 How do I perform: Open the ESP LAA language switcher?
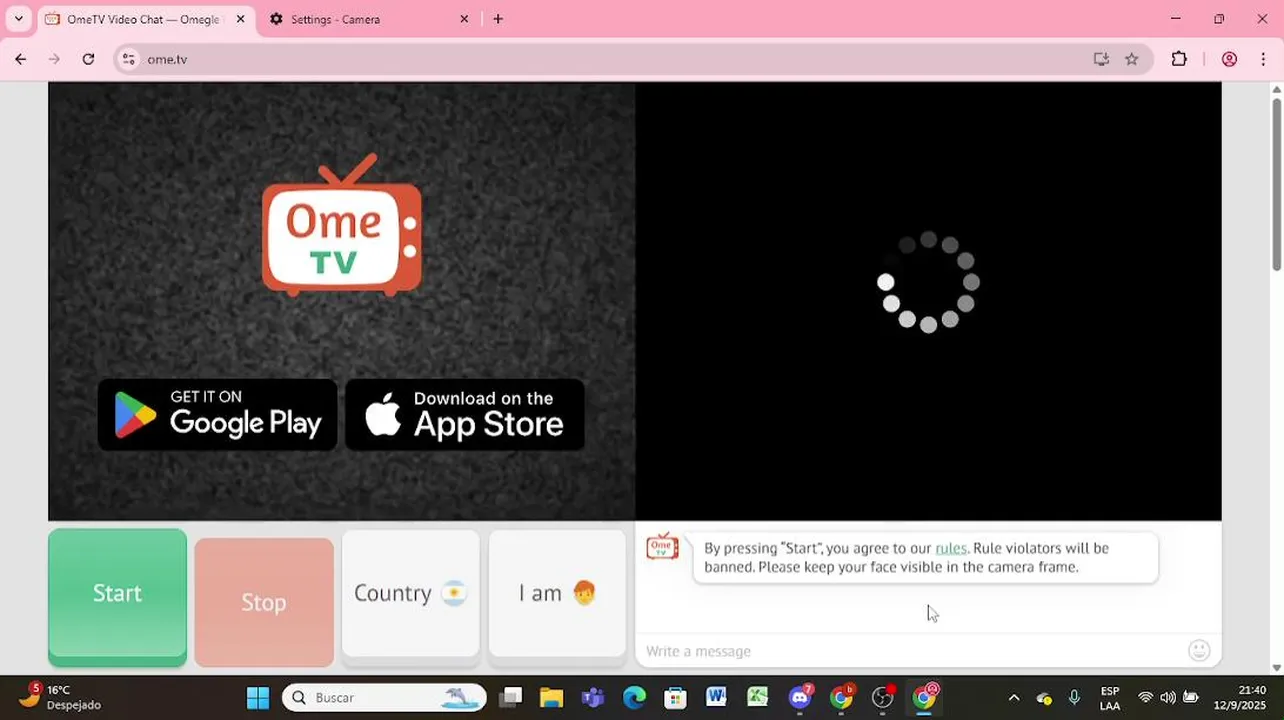1110,698
